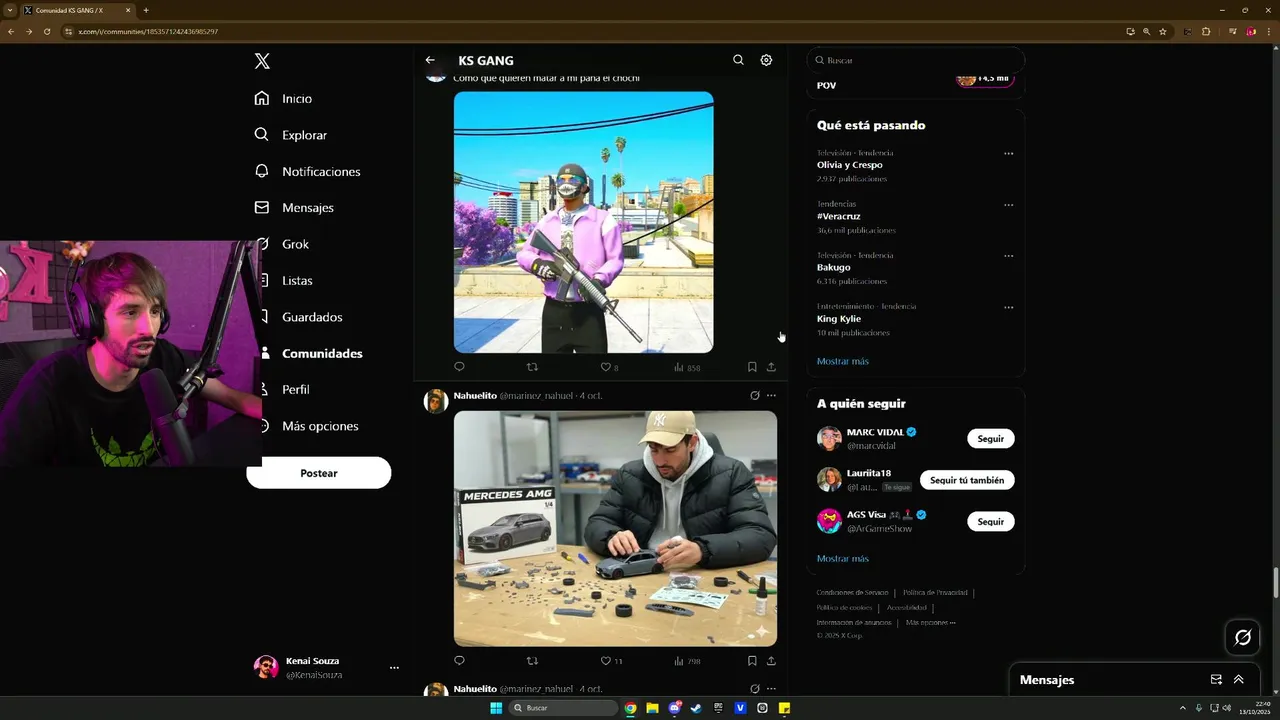This screenshot has height=720, width=1280.
Task: Open options for Olivia y Crespo trend
Action: (1008, 153)
